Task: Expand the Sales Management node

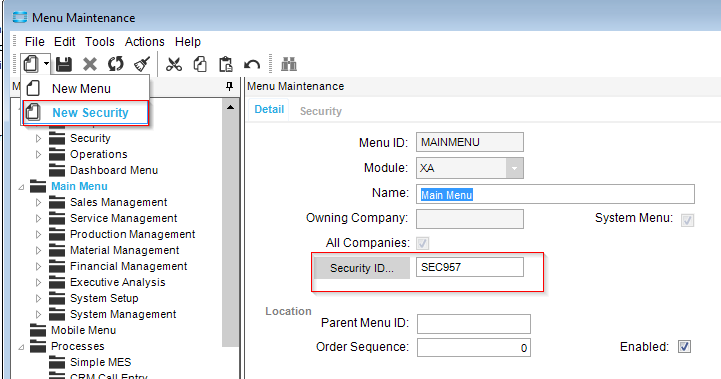Action: (39, 202)
